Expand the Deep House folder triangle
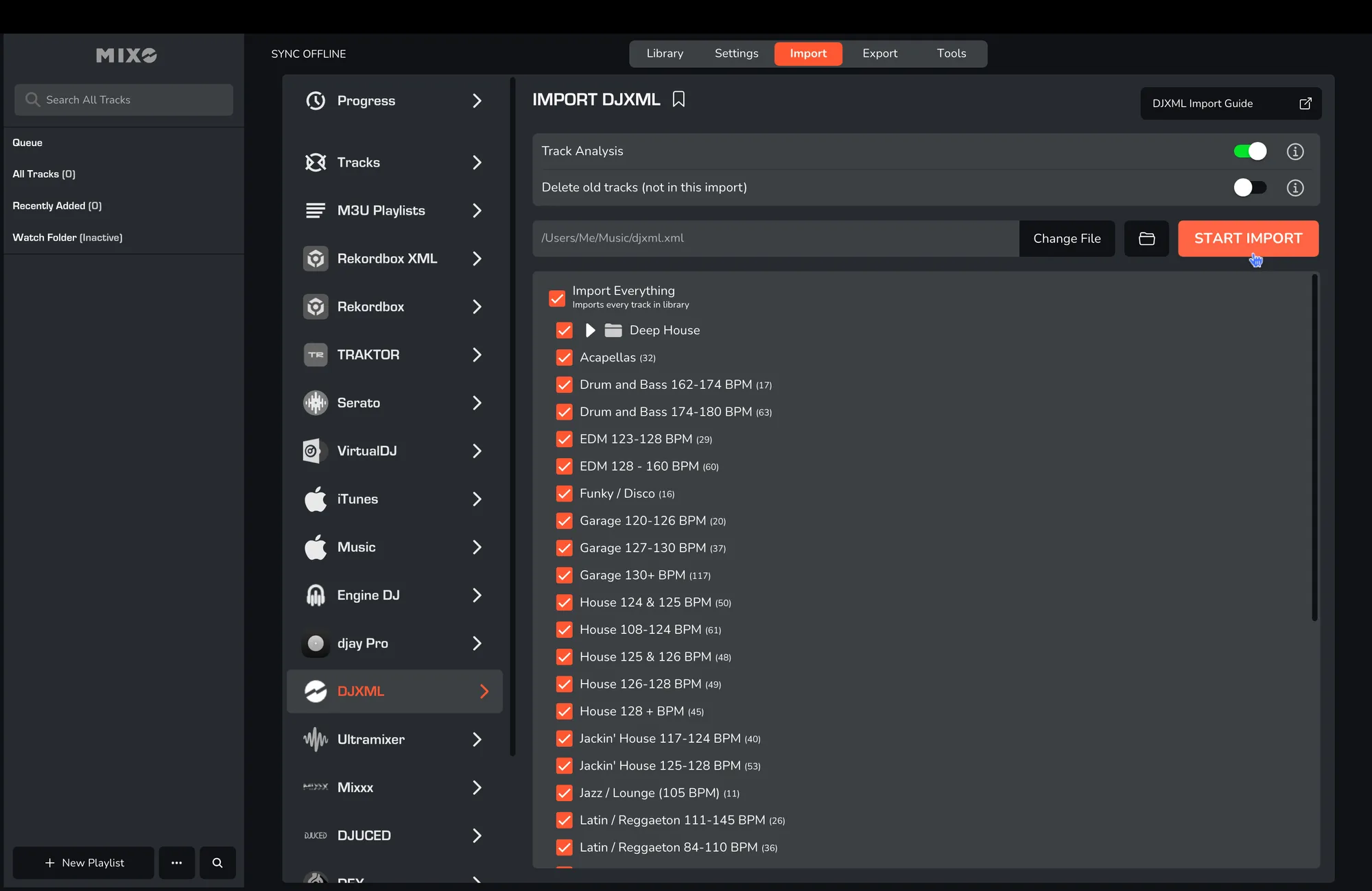 [x=589, y=331]
